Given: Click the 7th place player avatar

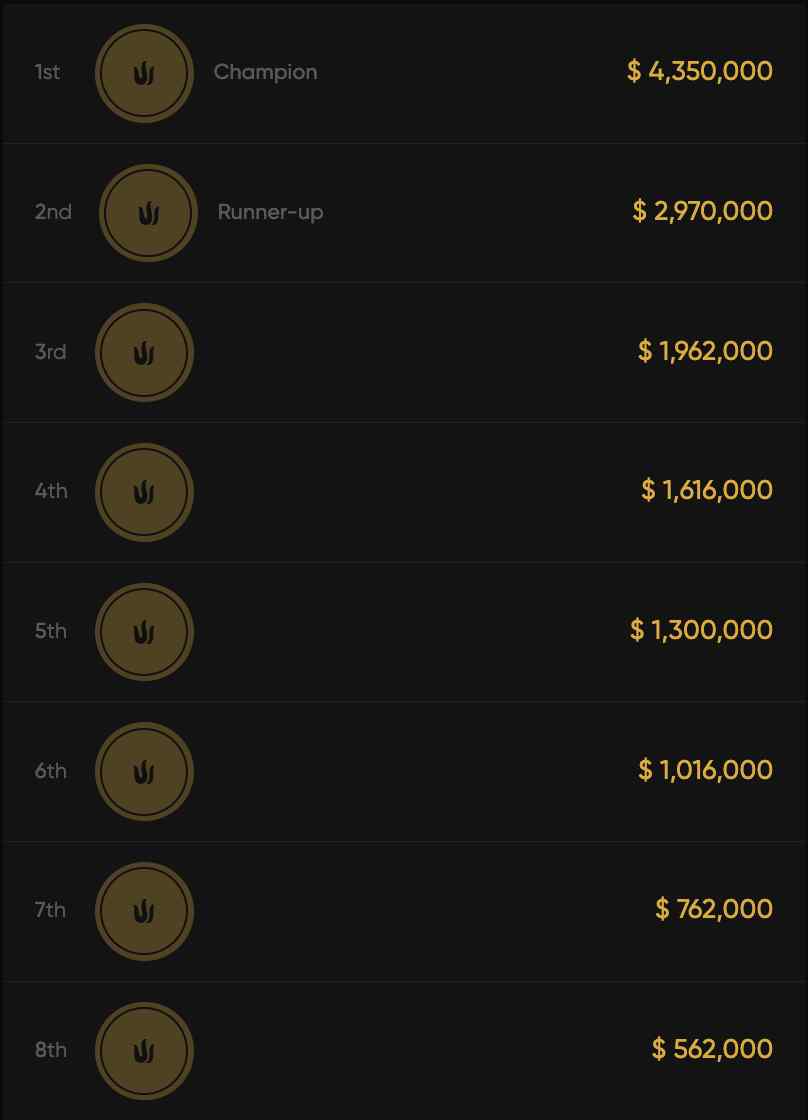Looking at the screenshot, I should pyautogui.click(x=144, y=911).
